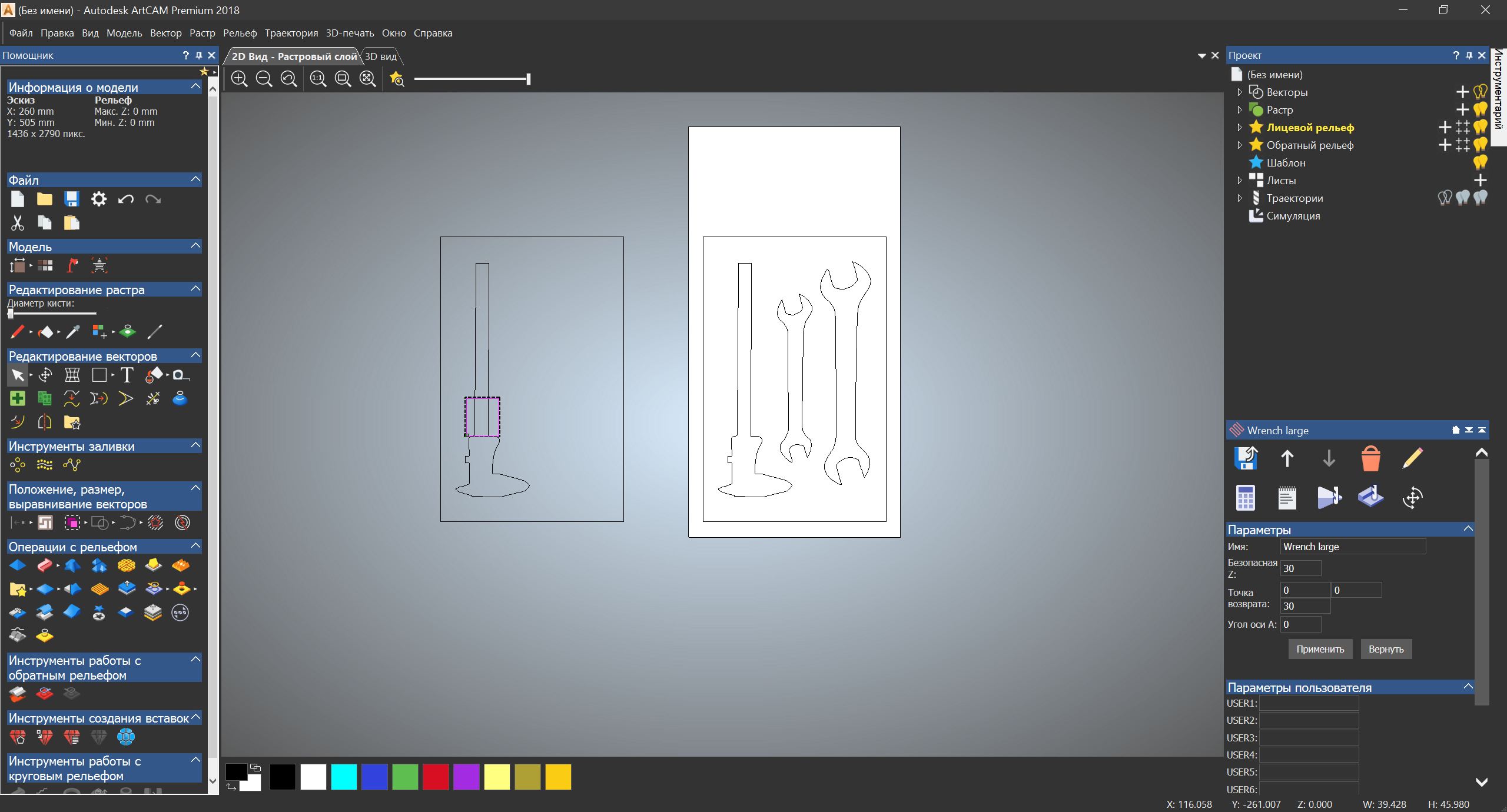Click the Вернуть button
This screenshot has width=1507, height=812.
tap(1386, 649)
